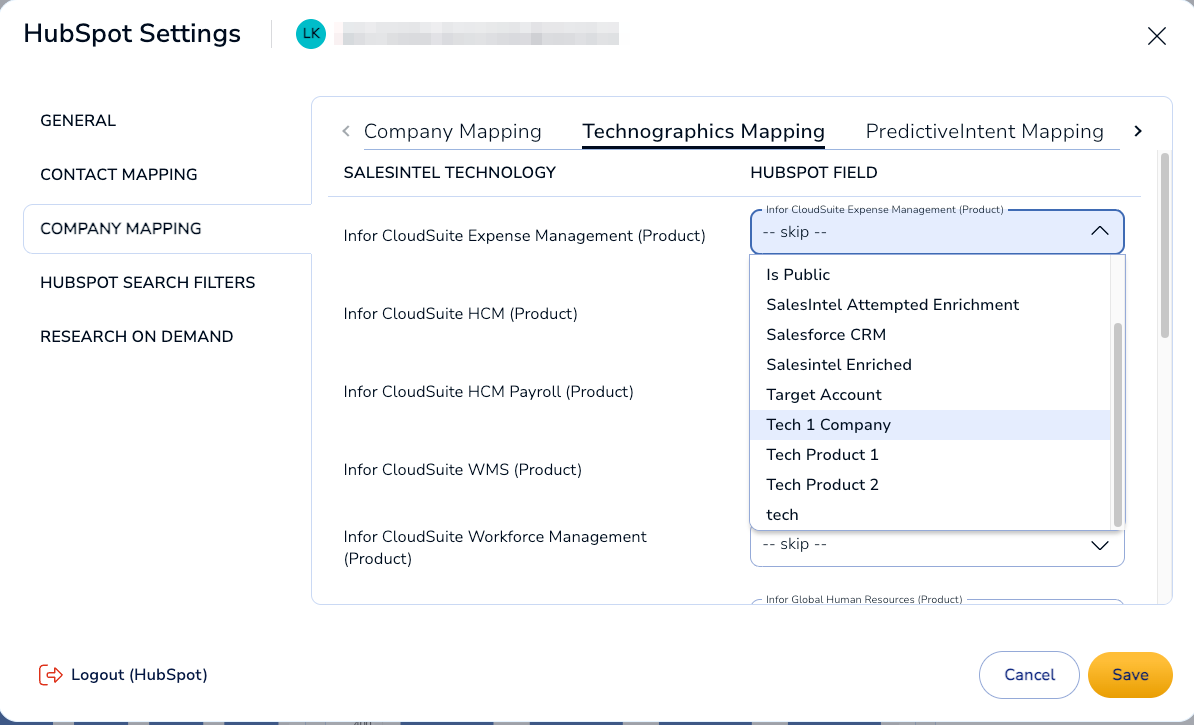
Task: Click the Infor CloudSuite HCM (Product) label
Action: (x=460, y=314)
